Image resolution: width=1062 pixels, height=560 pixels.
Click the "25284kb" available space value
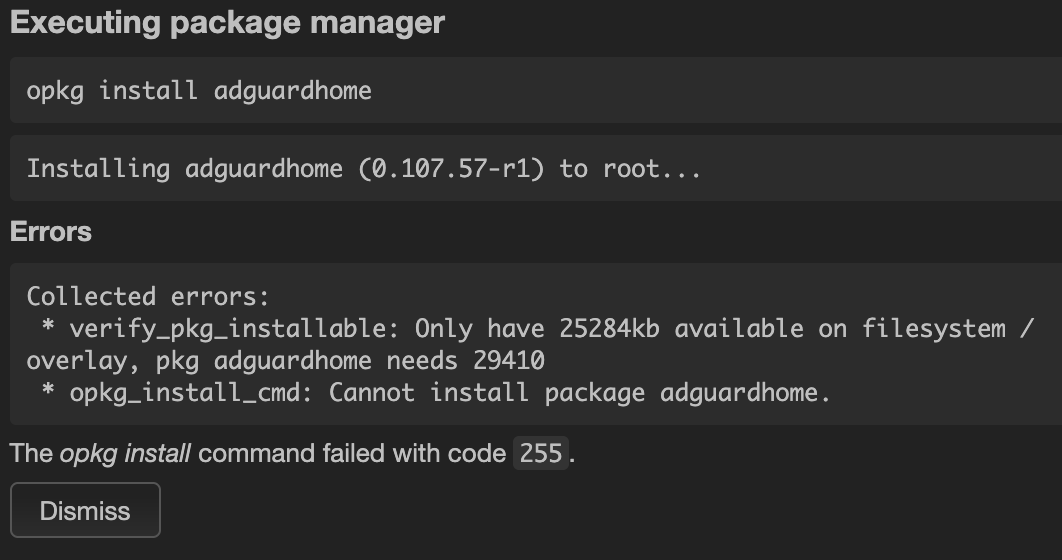(x=610, y=328)
